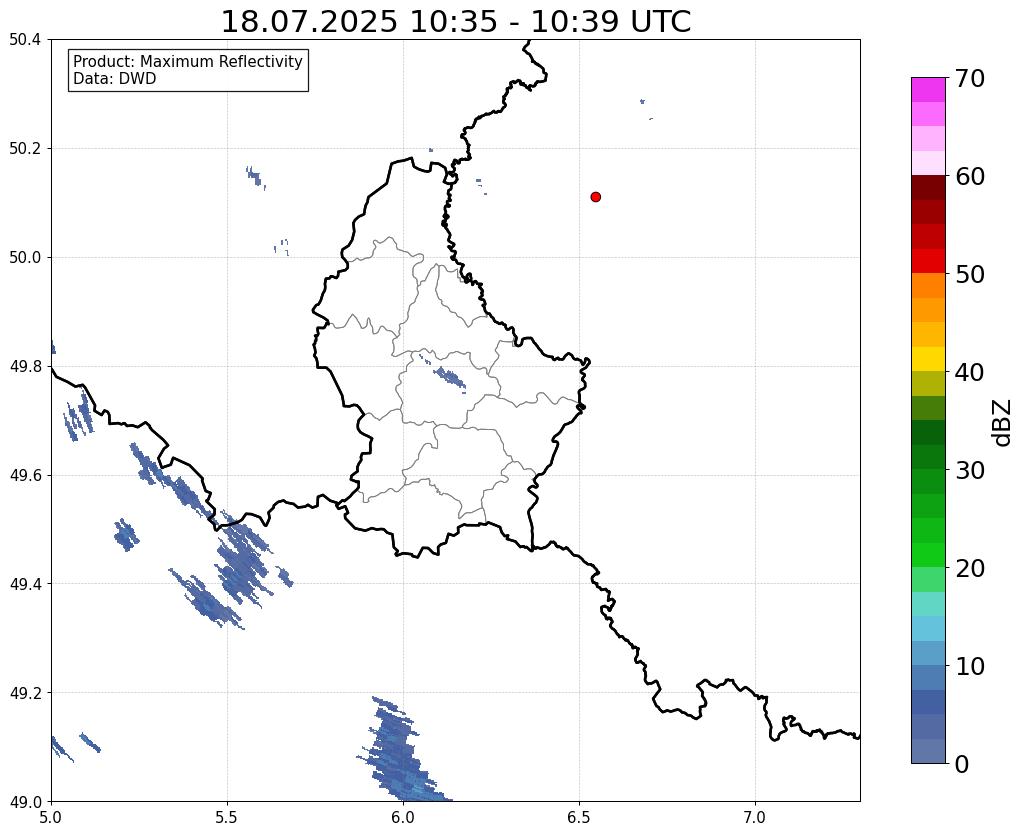Click longitude axis label 5.0
This screenshot has width=1023, height=834.
tap(51, 818)
